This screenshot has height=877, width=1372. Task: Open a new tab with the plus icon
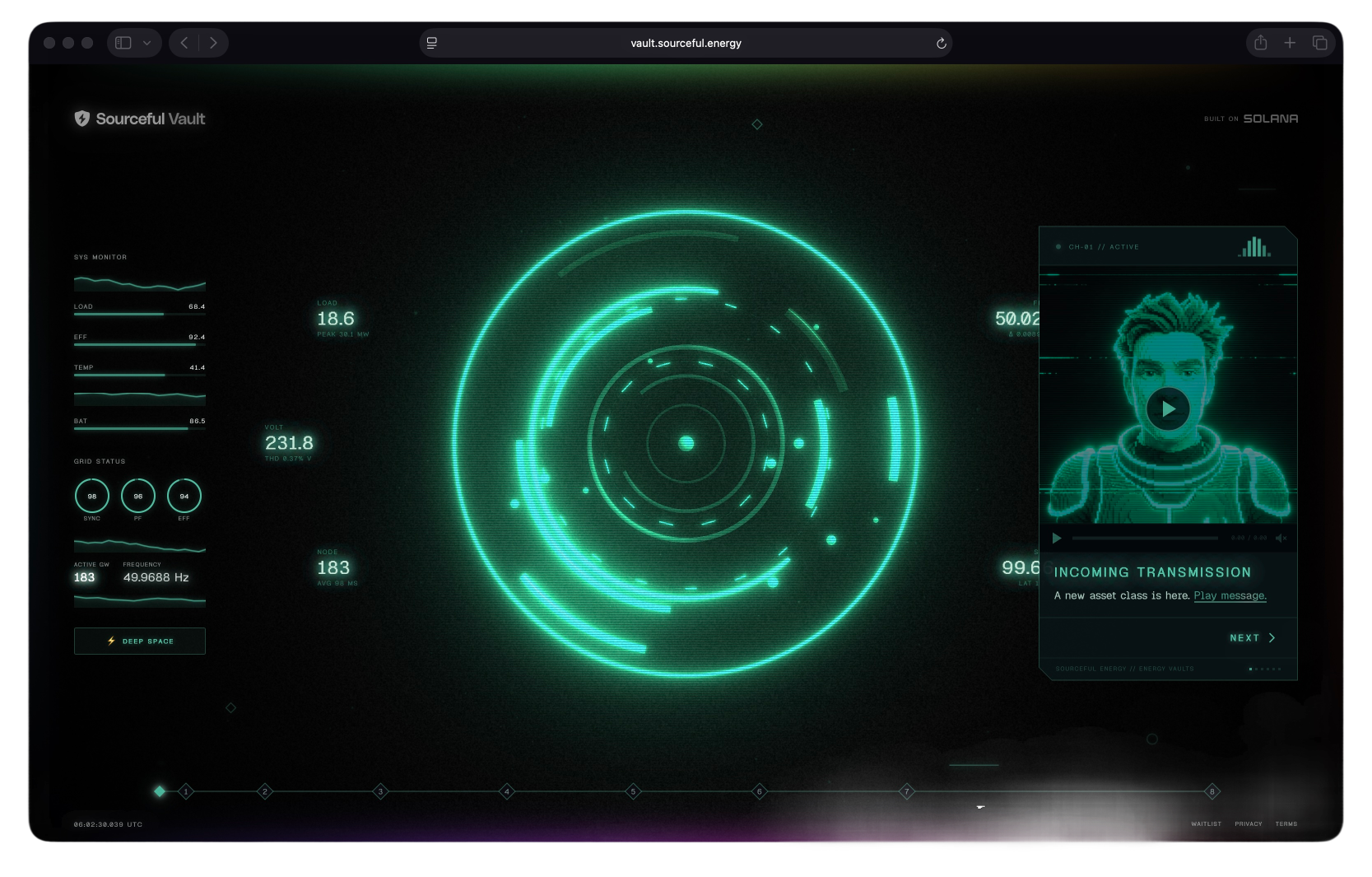(1290, 43)
